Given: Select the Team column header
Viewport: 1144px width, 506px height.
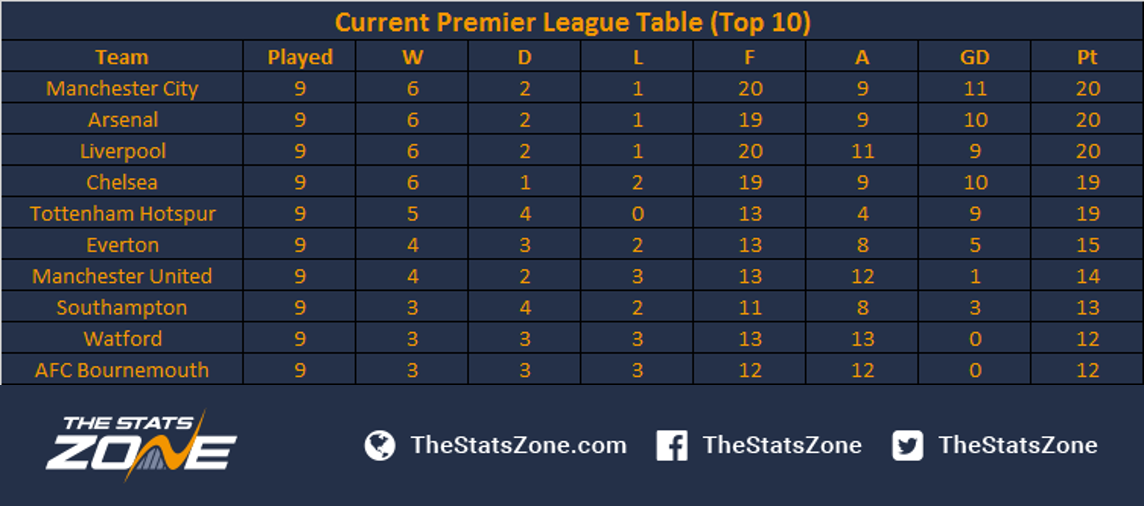Looking at the screenshot, I should 122,57.
